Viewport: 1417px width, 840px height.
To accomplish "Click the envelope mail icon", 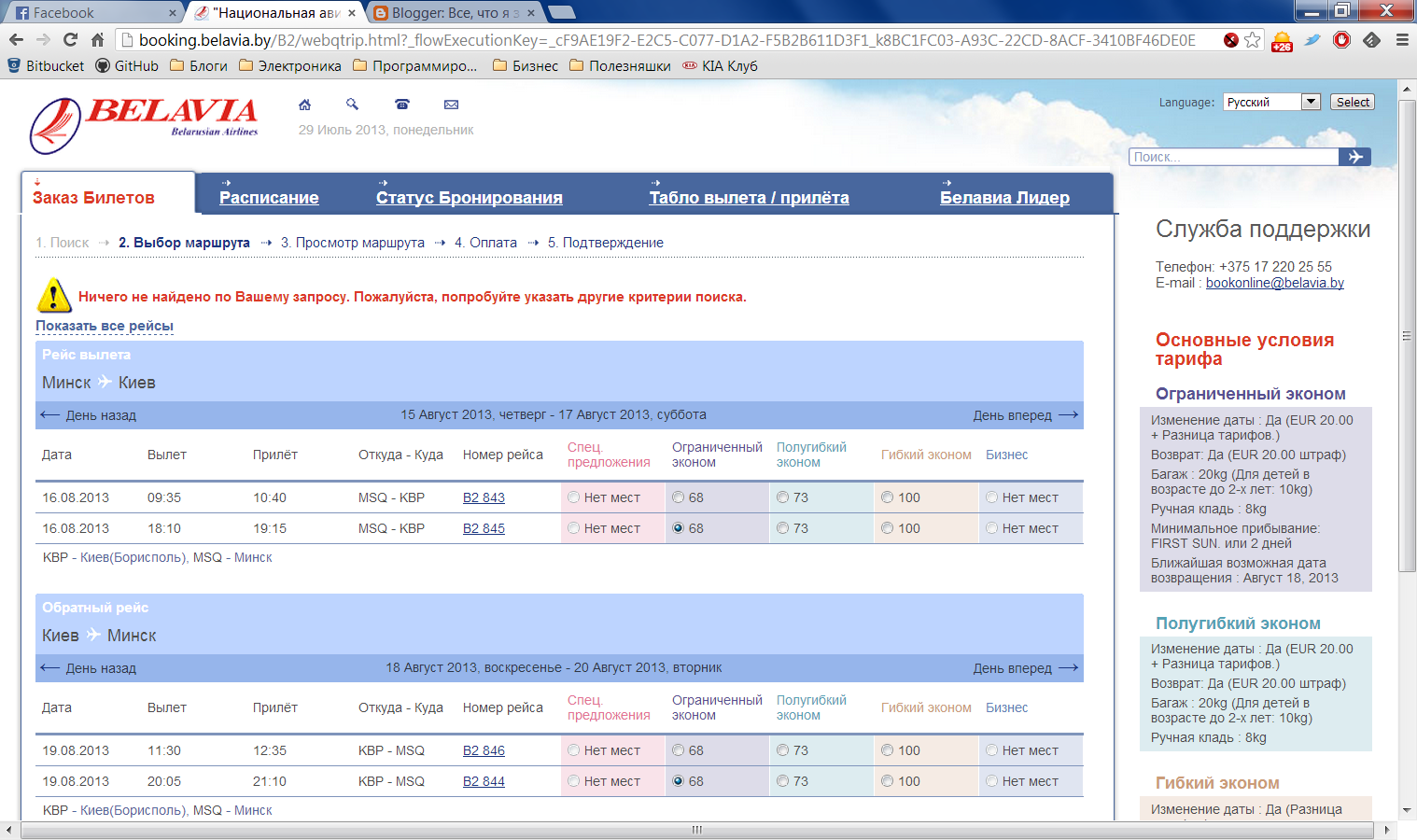I will [x=452, y=105].
